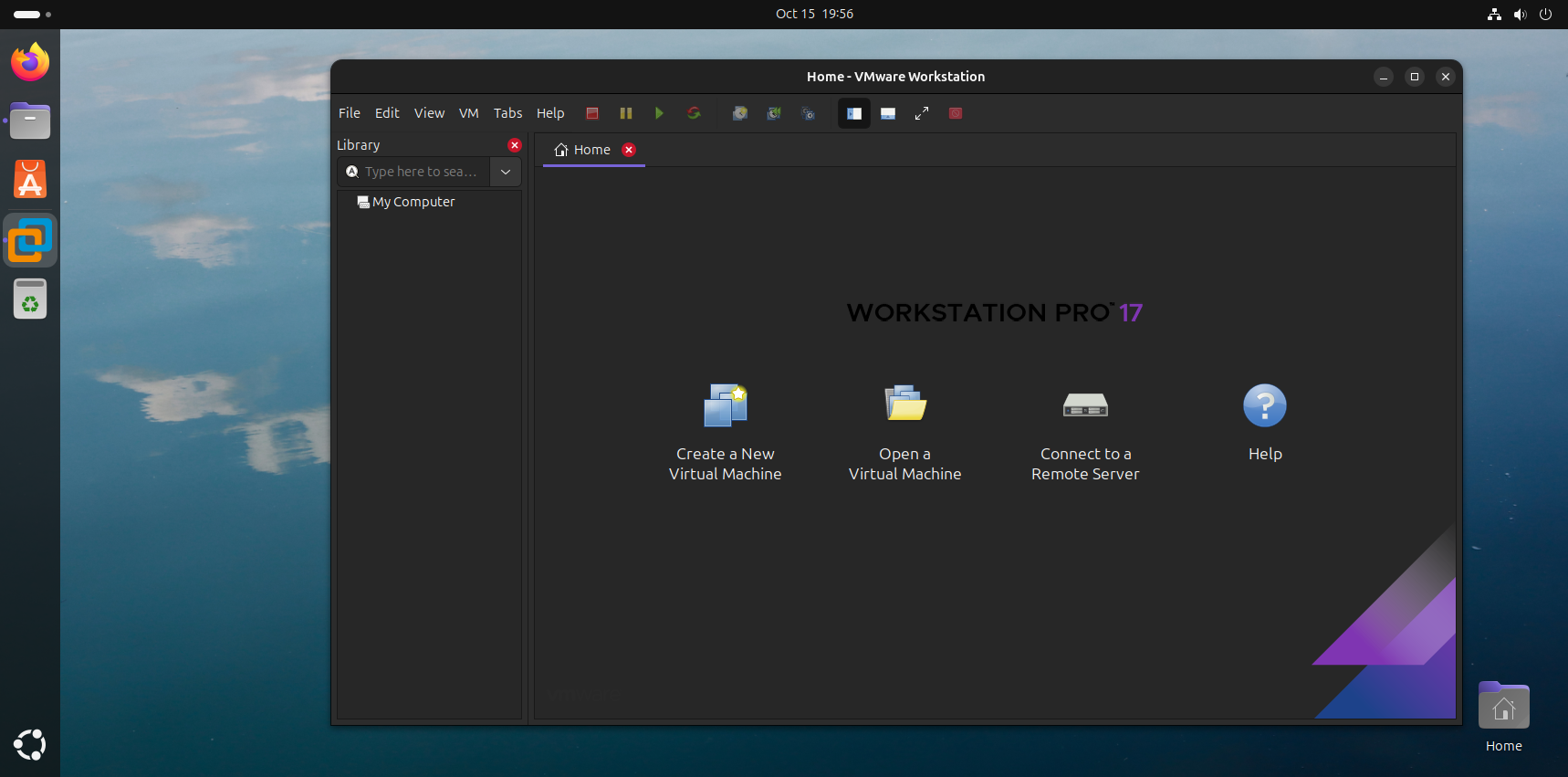Viewport: 1568px width, 777px height.
Task: Open the Tabs menu
Action: 508,113
